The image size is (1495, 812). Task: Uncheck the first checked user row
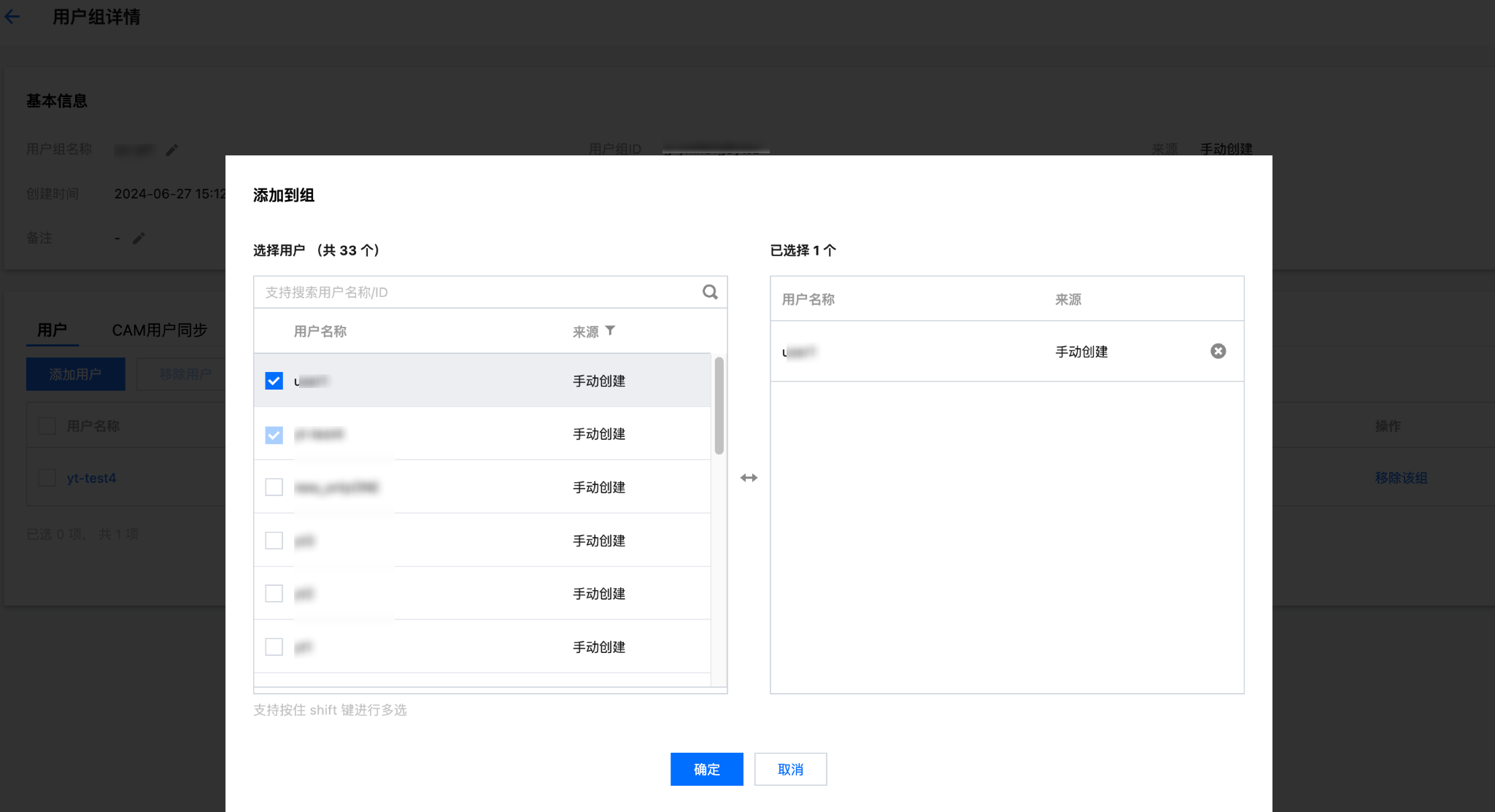coord(274,381)
